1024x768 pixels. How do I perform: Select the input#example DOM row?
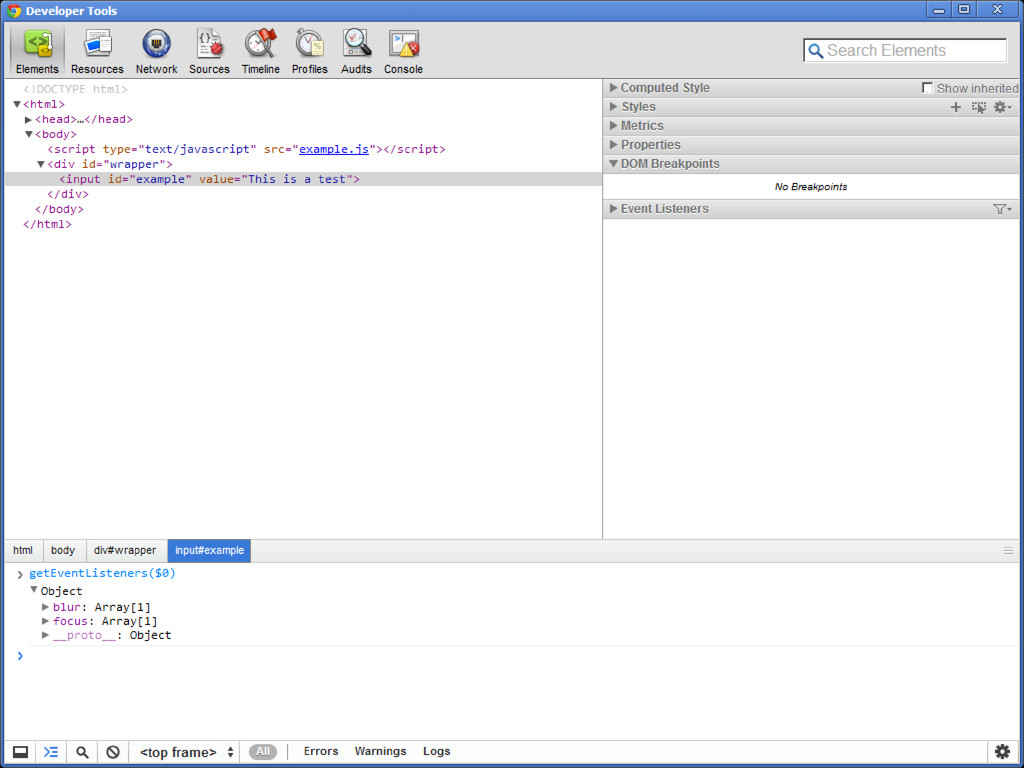click(x=303, y=179)
